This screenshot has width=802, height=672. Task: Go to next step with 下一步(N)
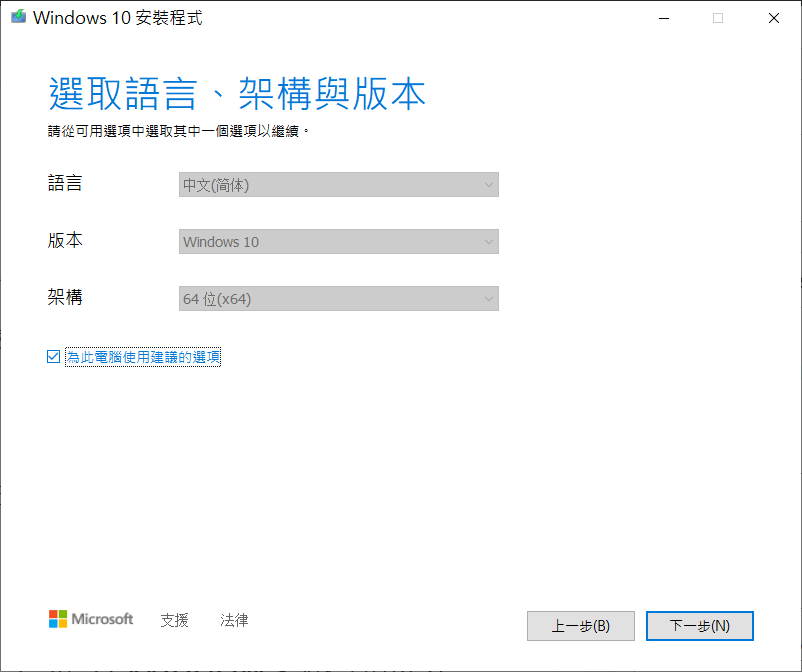coord(700,626)
